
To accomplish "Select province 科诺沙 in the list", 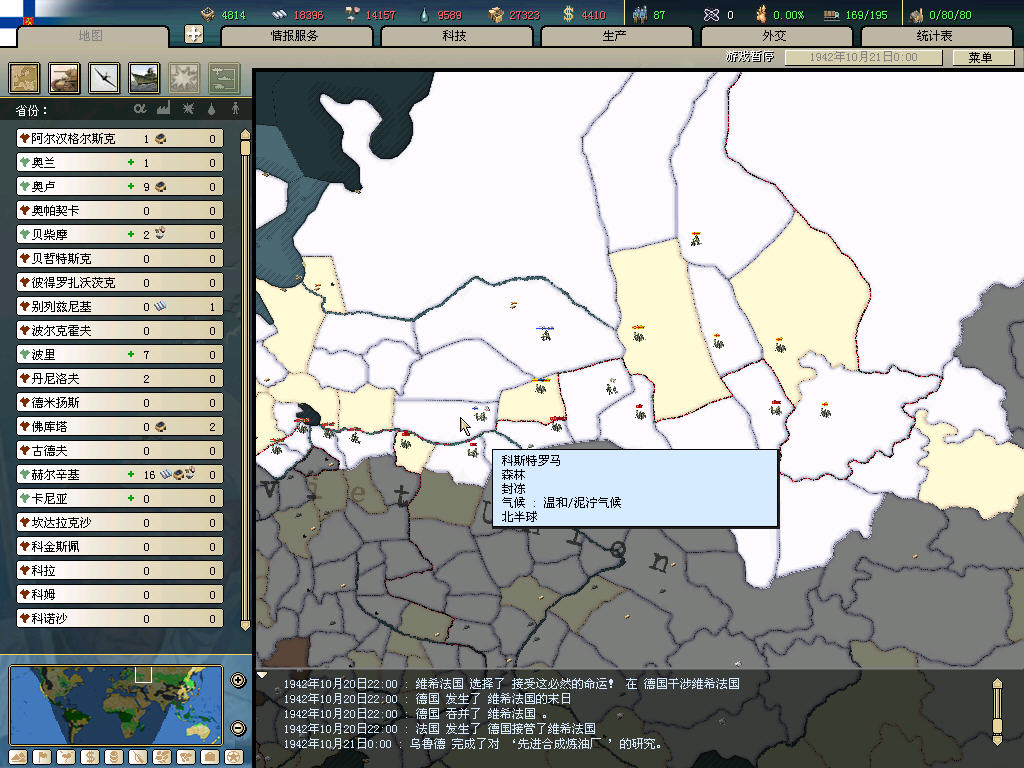I will [120, 618].
